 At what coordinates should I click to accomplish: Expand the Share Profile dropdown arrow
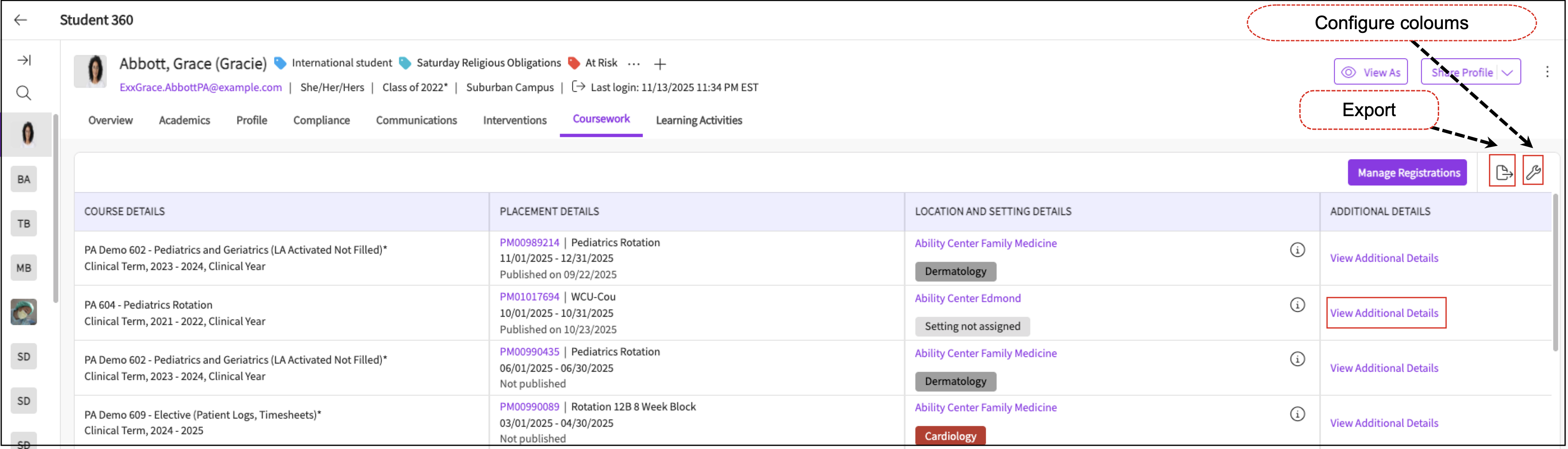point(1508,72)
